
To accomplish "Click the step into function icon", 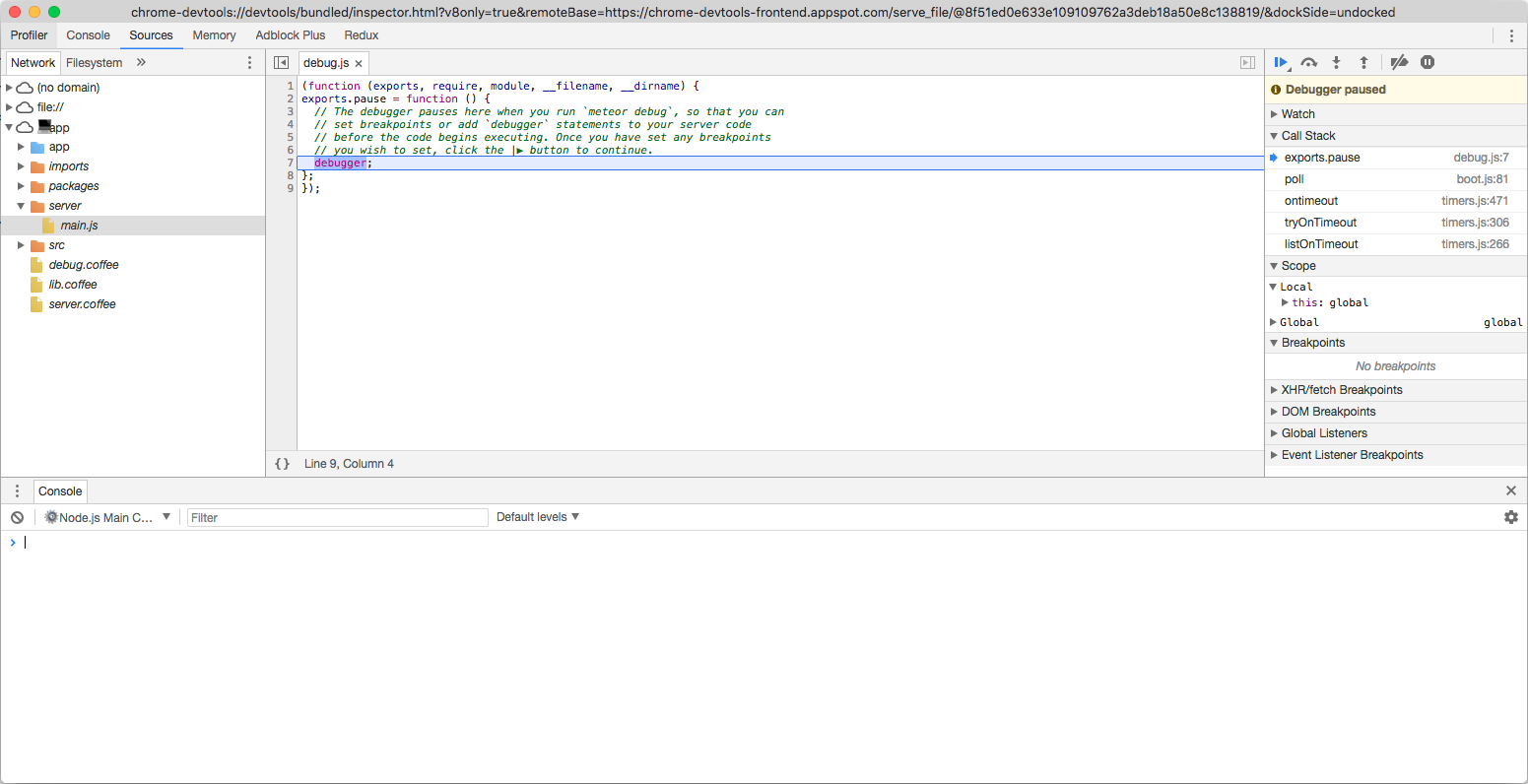I will pos(1336,62).
